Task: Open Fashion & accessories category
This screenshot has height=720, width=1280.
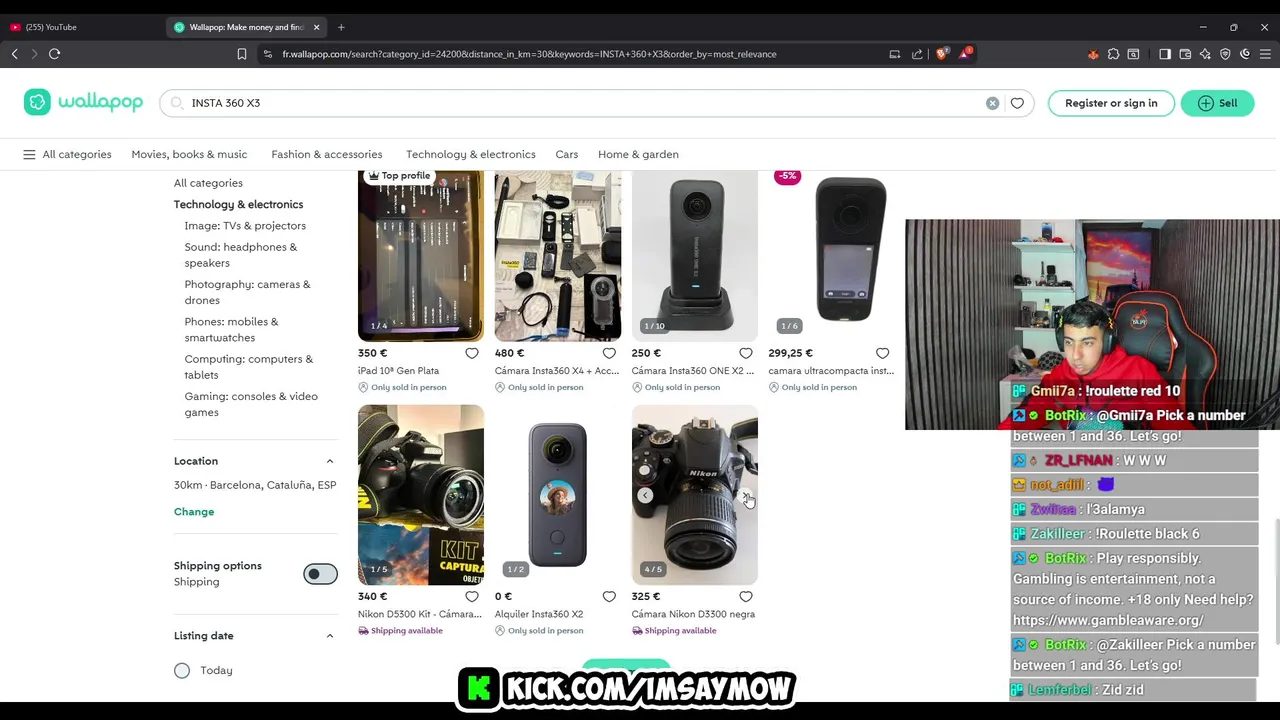Action: [x=327, y=154]
